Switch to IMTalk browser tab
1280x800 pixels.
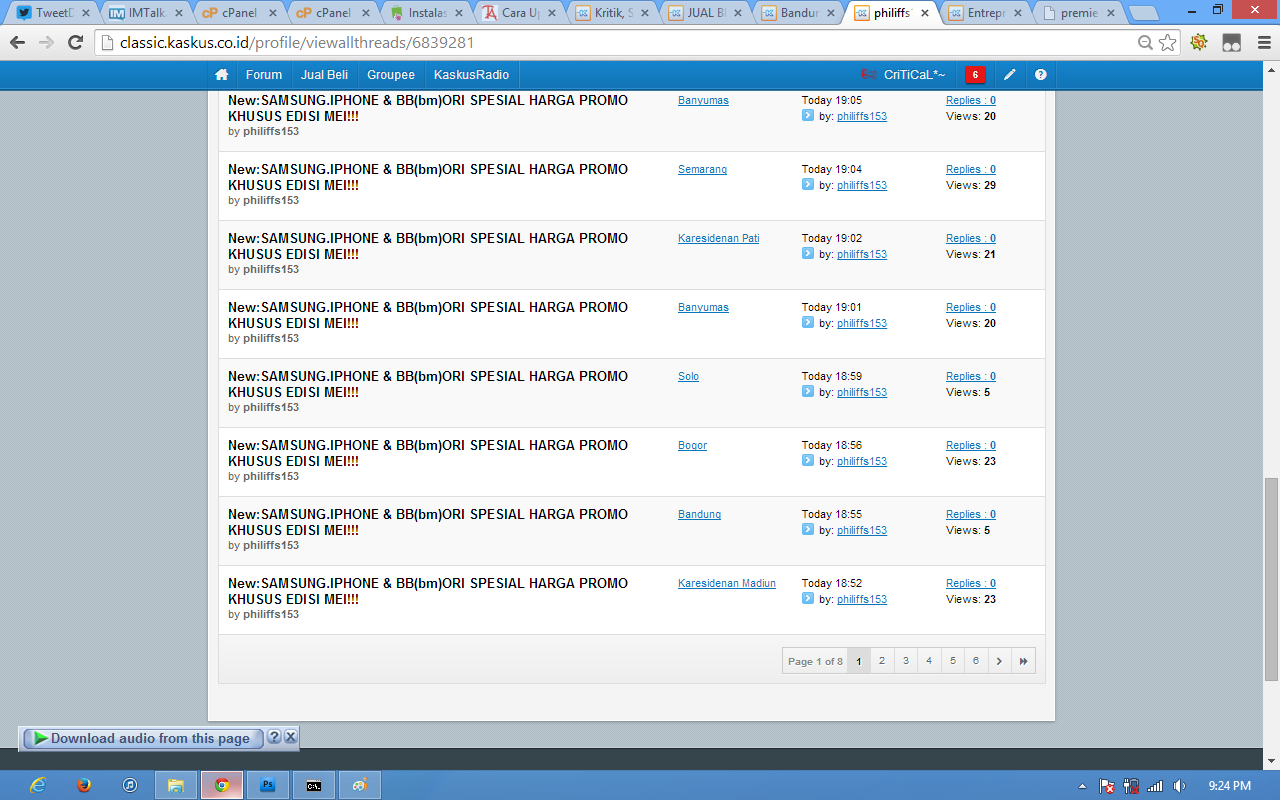[146, 13]
